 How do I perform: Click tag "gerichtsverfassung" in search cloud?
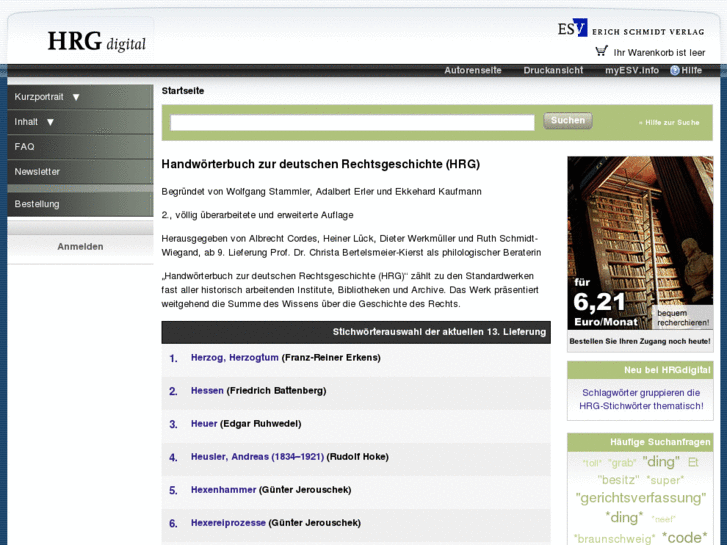[641, 498]
